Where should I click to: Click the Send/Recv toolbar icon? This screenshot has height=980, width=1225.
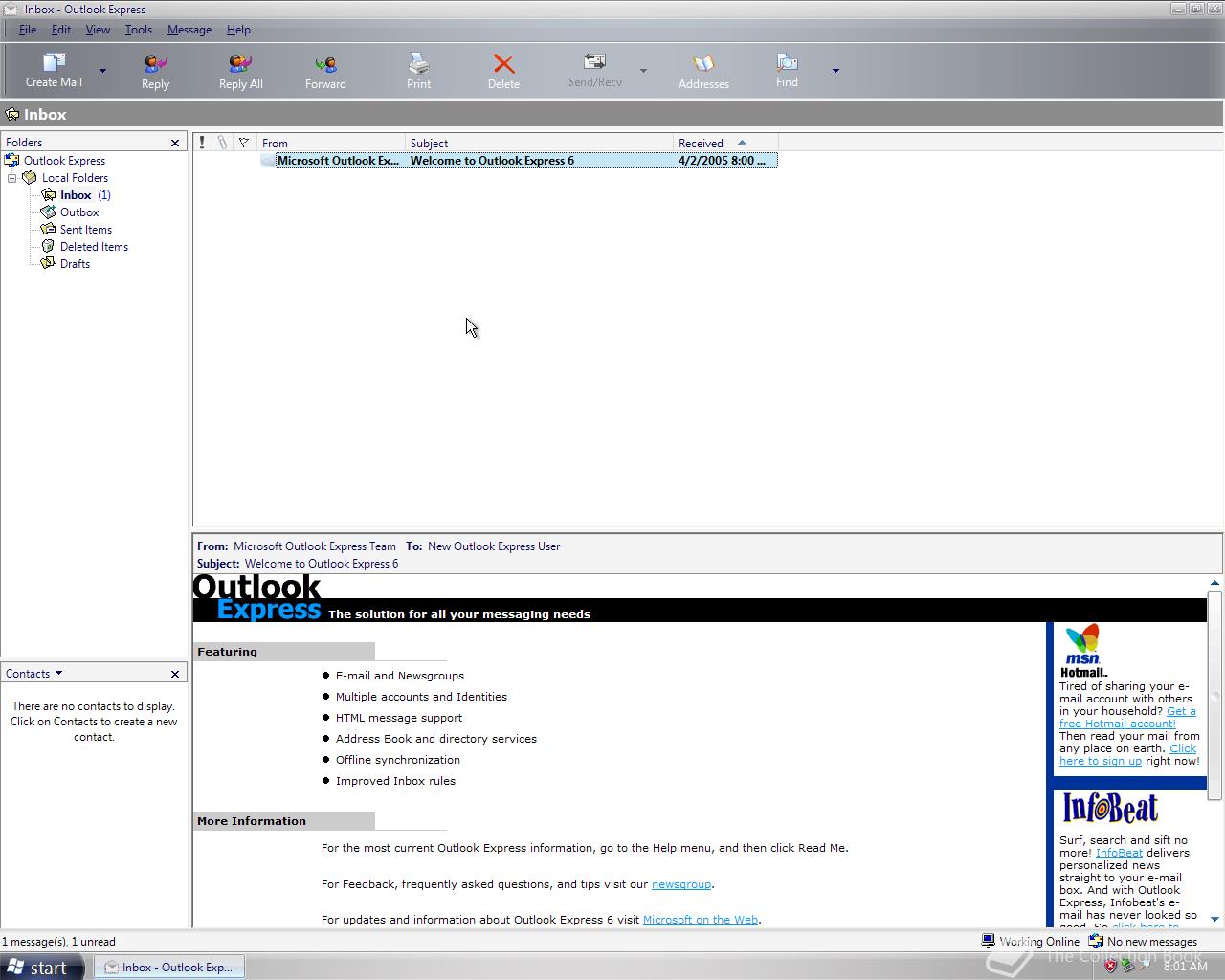[x=594, y=70]
